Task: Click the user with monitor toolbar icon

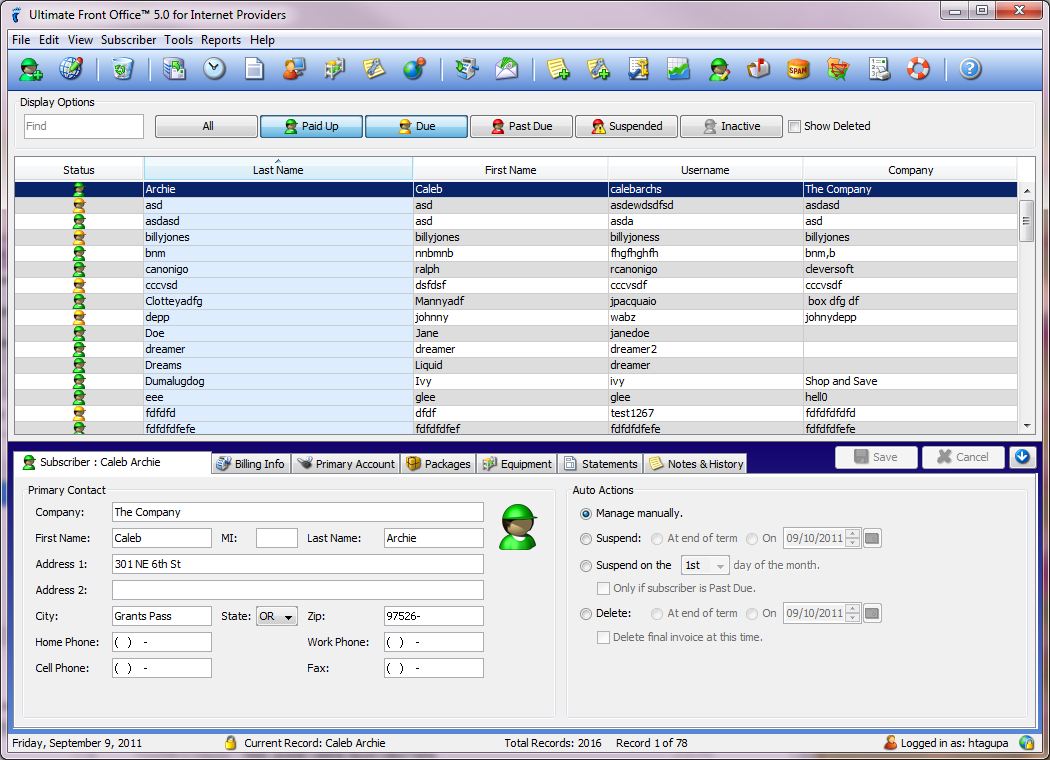Action: [x=294, y=69]
